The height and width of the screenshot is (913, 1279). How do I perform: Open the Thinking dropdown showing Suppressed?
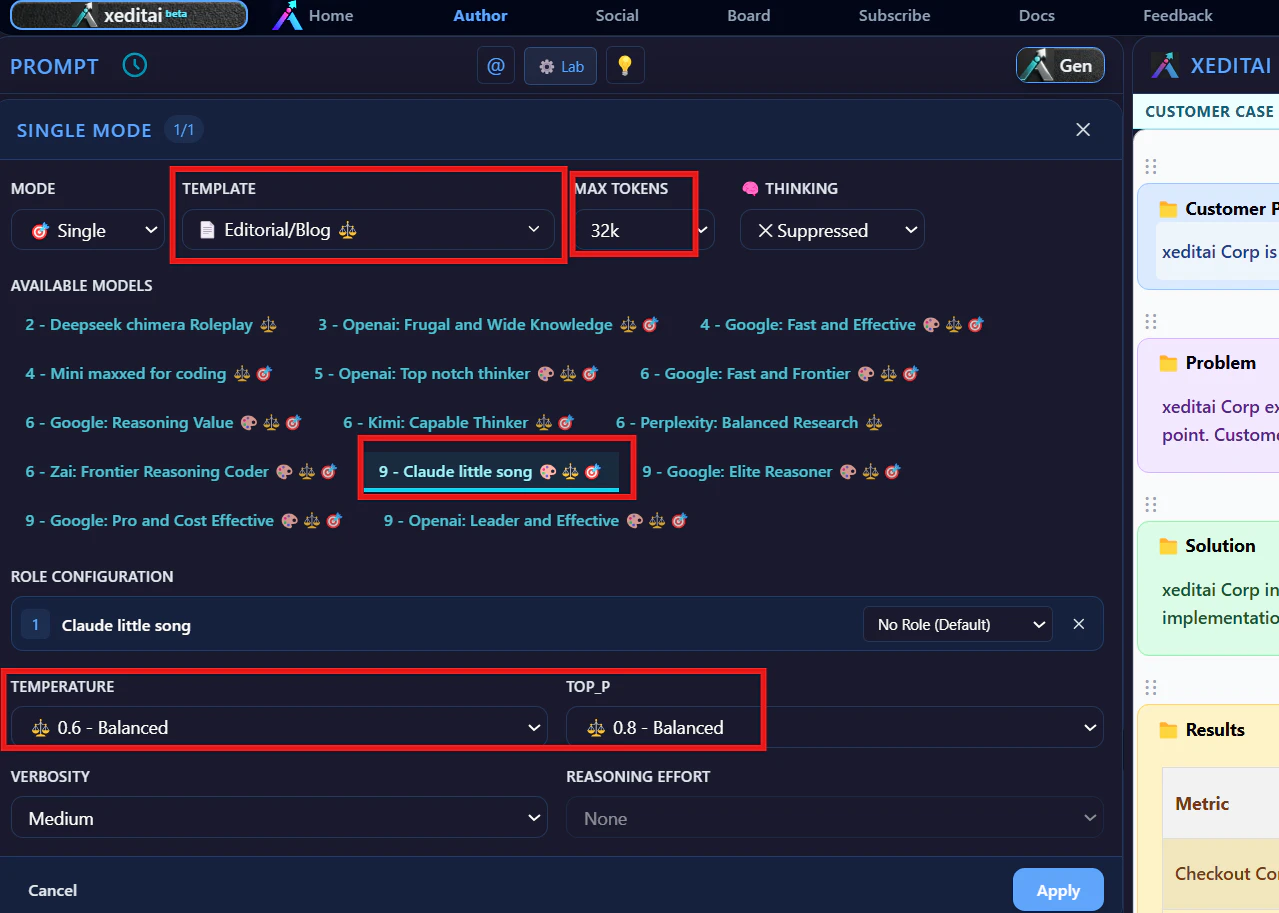[832, 229]
